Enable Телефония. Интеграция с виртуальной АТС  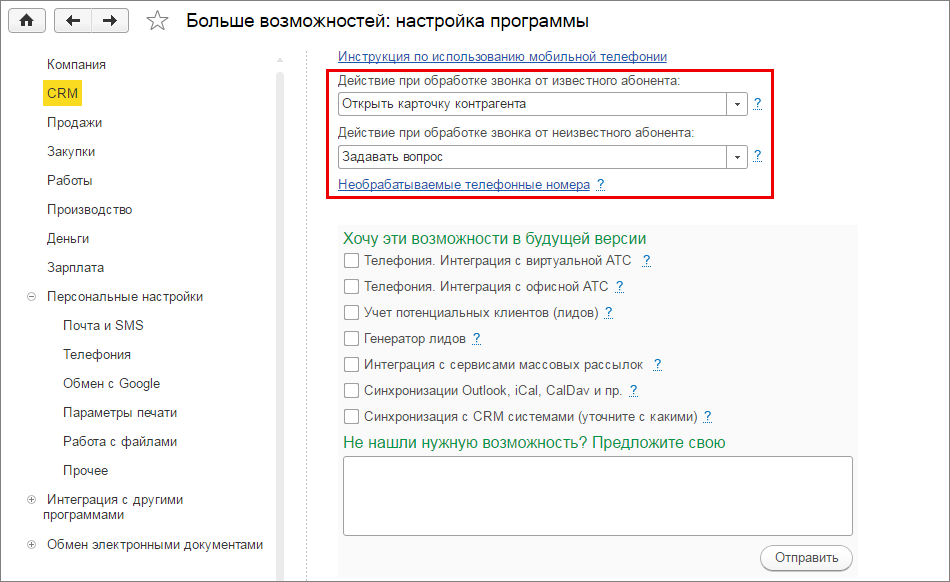pos(351,260)
